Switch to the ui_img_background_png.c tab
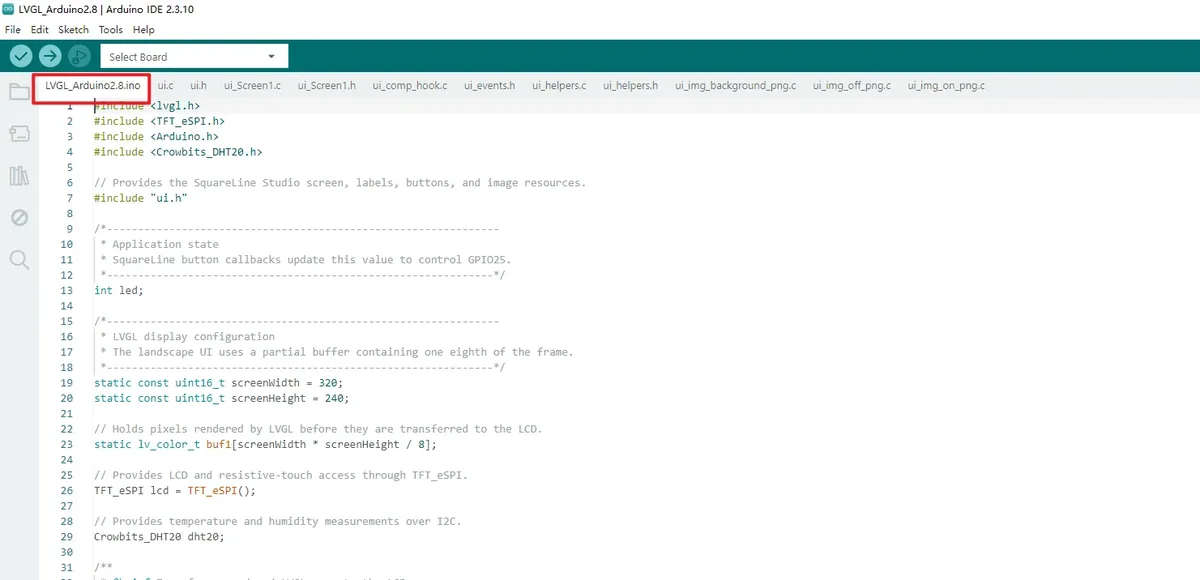Image resolution: width=1200 pixels, height=580 pixels. (736, 86)
